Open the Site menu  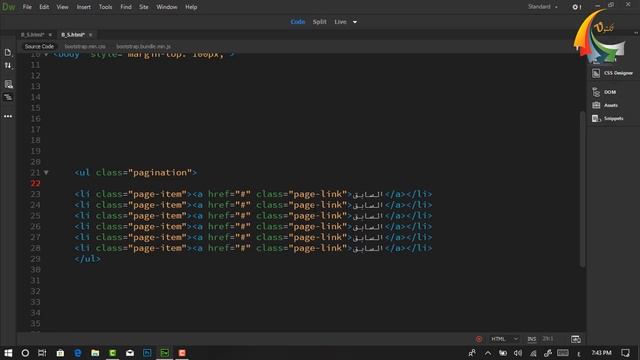click(x=144, y=7)
